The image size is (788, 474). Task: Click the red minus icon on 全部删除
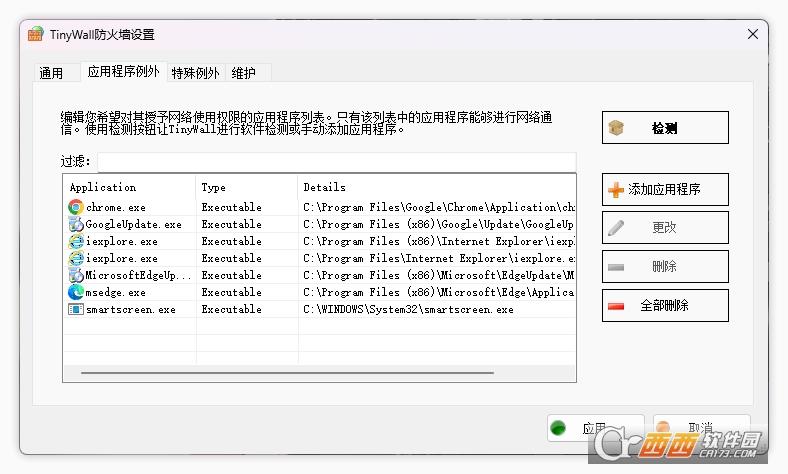tap(616, 306)
